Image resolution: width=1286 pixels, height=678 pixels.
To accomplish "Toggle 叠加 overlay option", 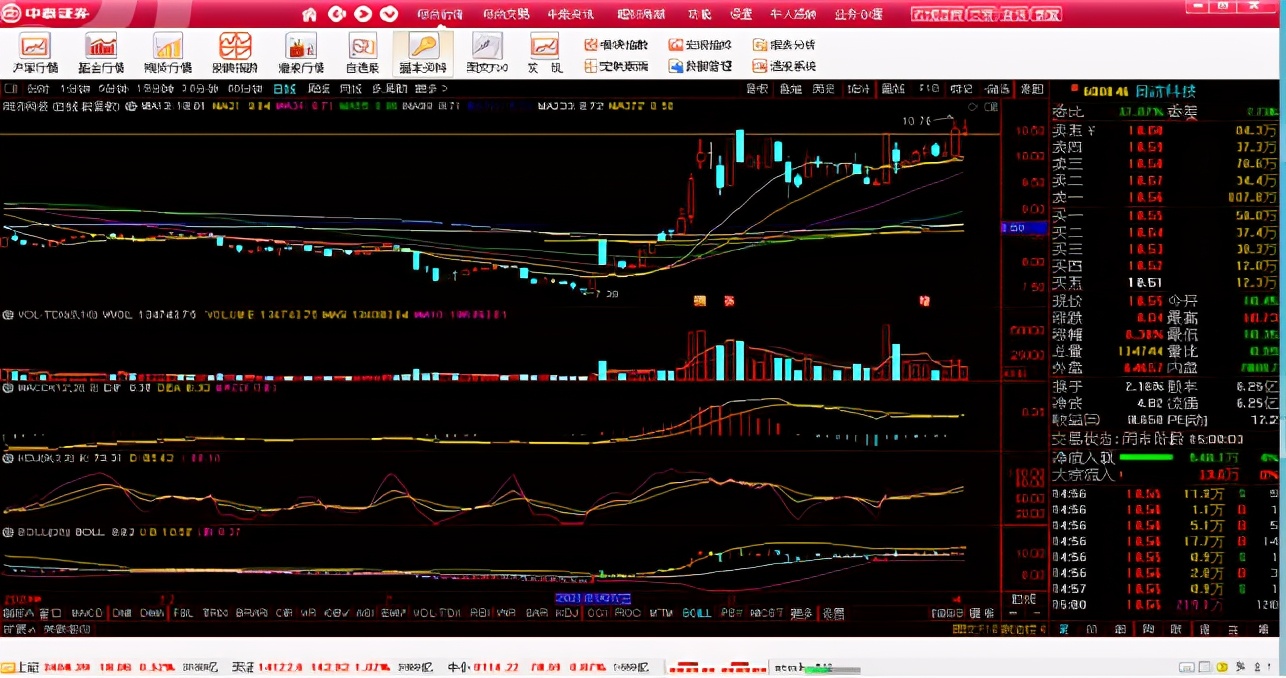I will [790, 89].
